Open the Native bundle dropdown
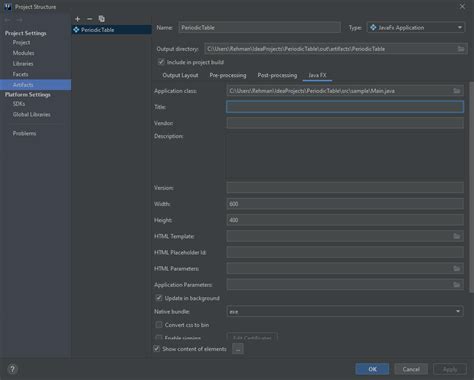The width and height of the screenshot is (474, 380). (x=345, y=311)
